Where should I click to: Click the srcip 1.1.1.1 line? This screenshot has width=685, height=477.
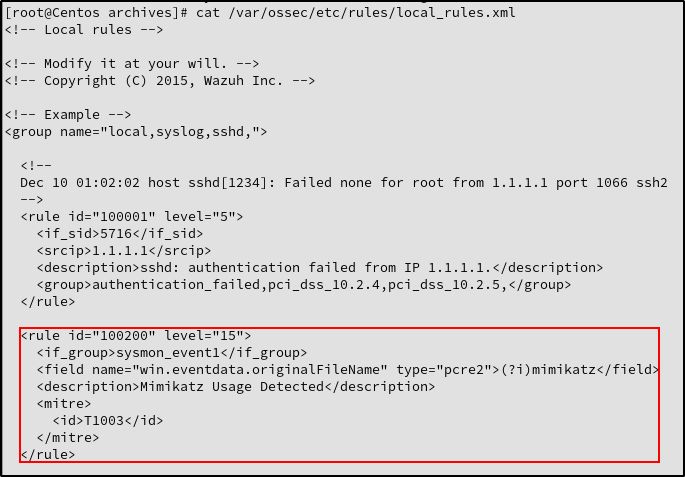click(x=124, y=251)
